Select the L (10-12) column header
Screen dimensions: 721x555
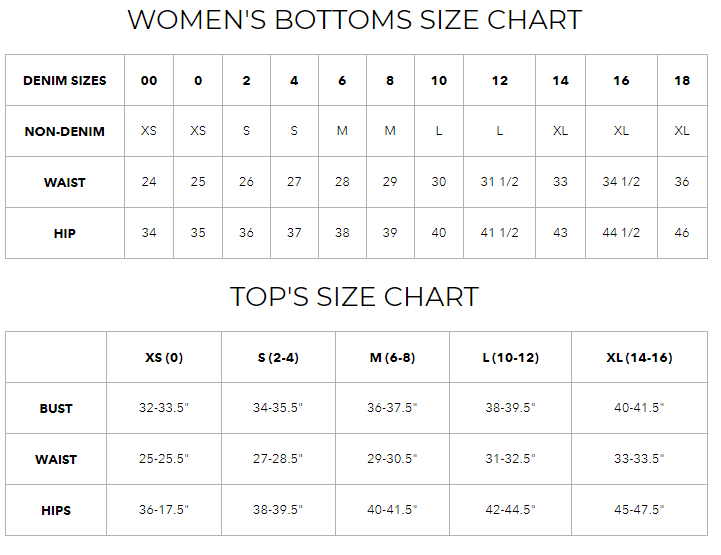click(x=510, y=358)
